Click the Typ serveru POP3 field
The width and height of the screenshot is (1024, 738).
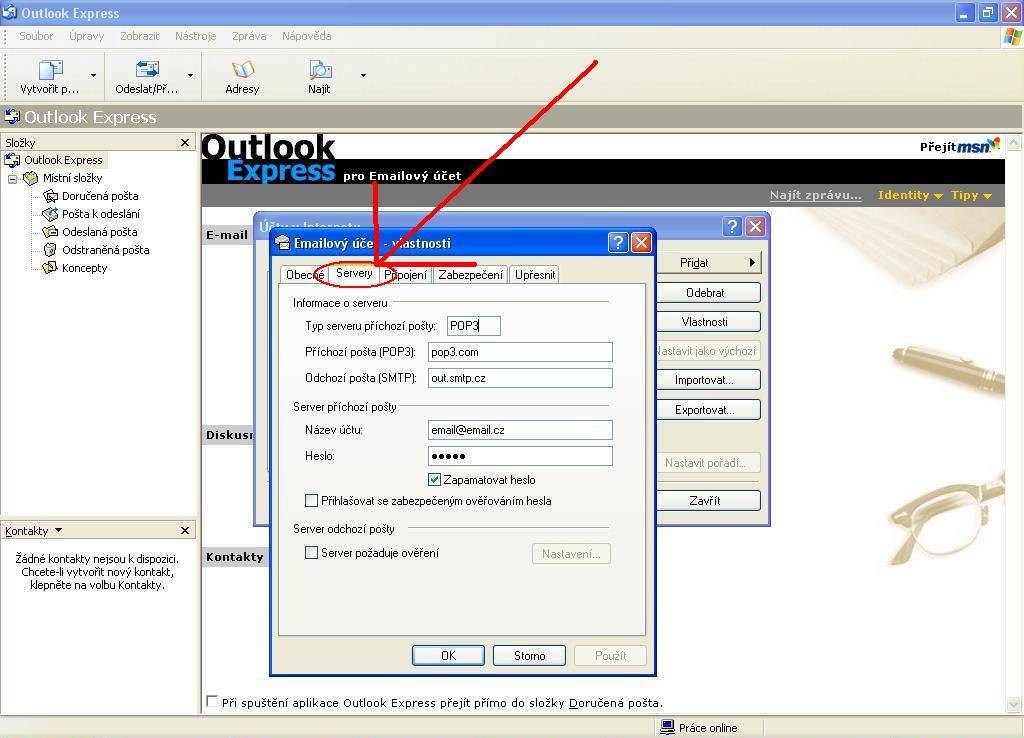[473, 326]
